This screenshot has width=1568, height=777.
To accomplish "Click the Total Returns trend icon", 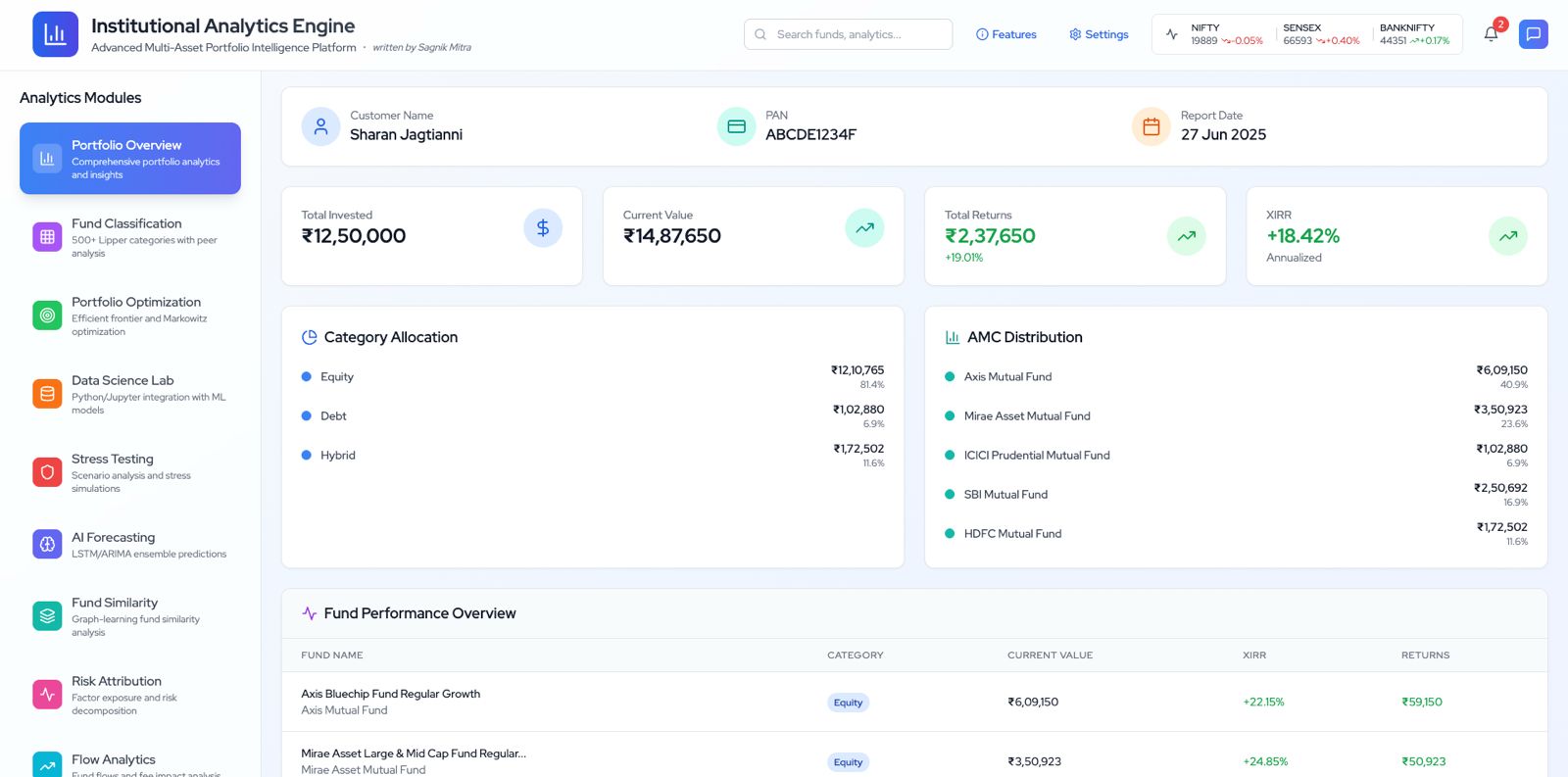I will (x=1187, y=236).
